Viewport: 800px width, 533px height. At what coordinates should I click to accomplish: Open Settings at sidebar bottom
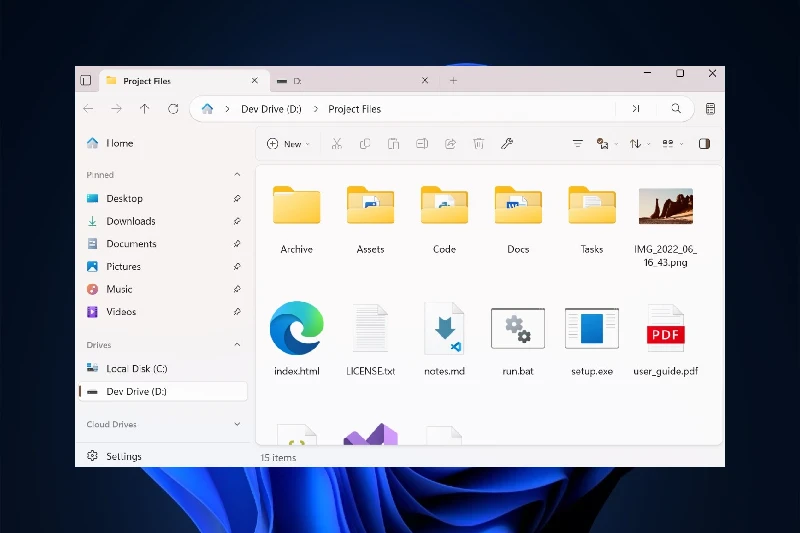pyautogui.click(x=163, y=456)
